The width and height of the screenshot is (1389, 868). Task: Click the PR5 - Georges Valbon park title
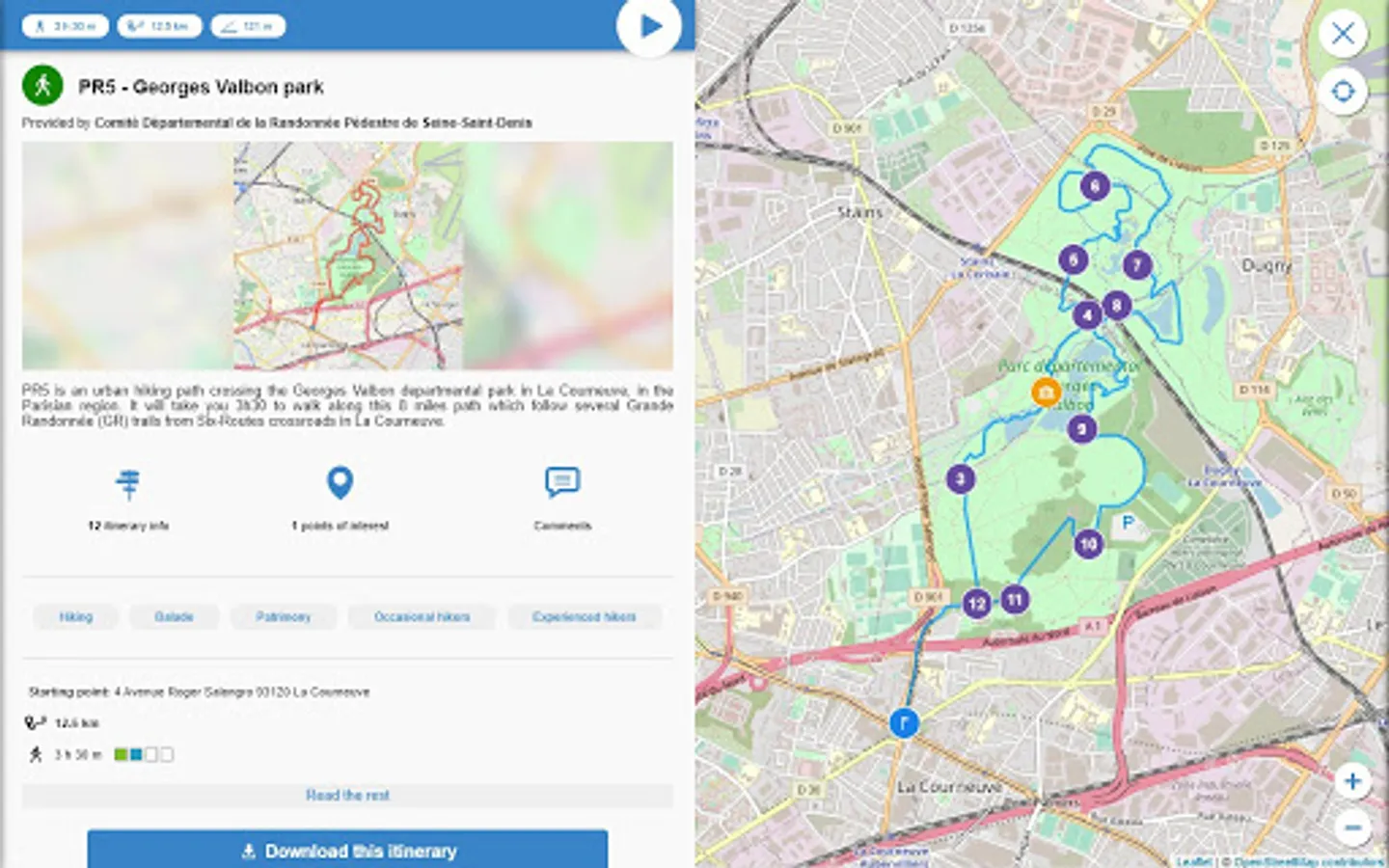click(x=201, y=87)
